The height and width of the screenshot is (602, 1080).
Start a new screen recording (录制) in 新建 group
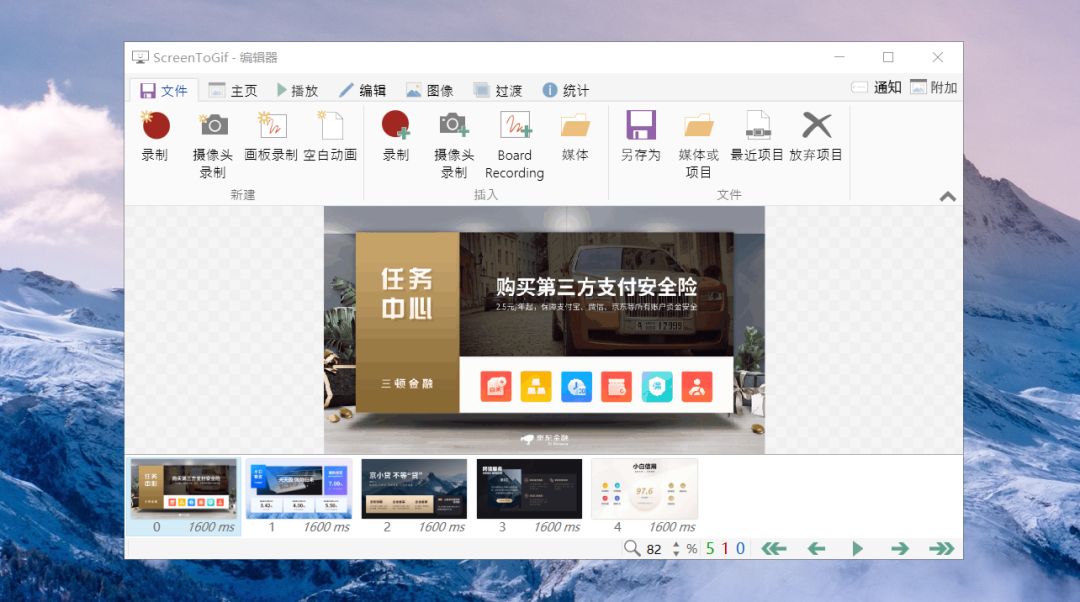click(x=155, y=136)
